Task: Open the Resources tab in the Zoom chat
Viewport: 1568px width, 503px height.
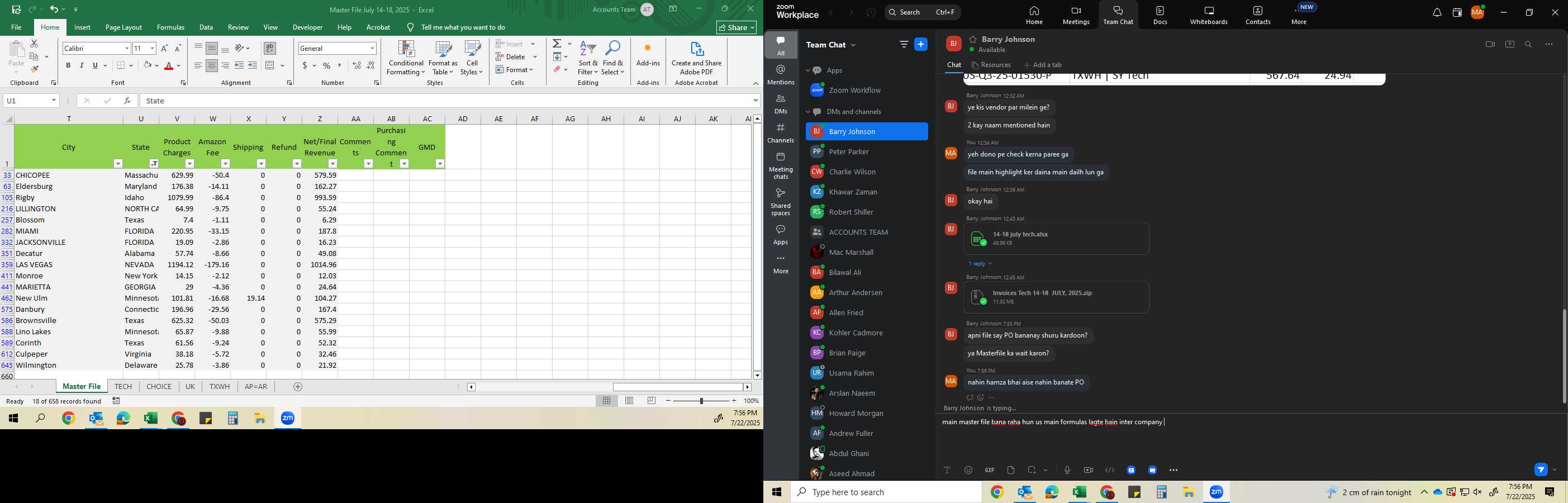Action: [991, 65]
